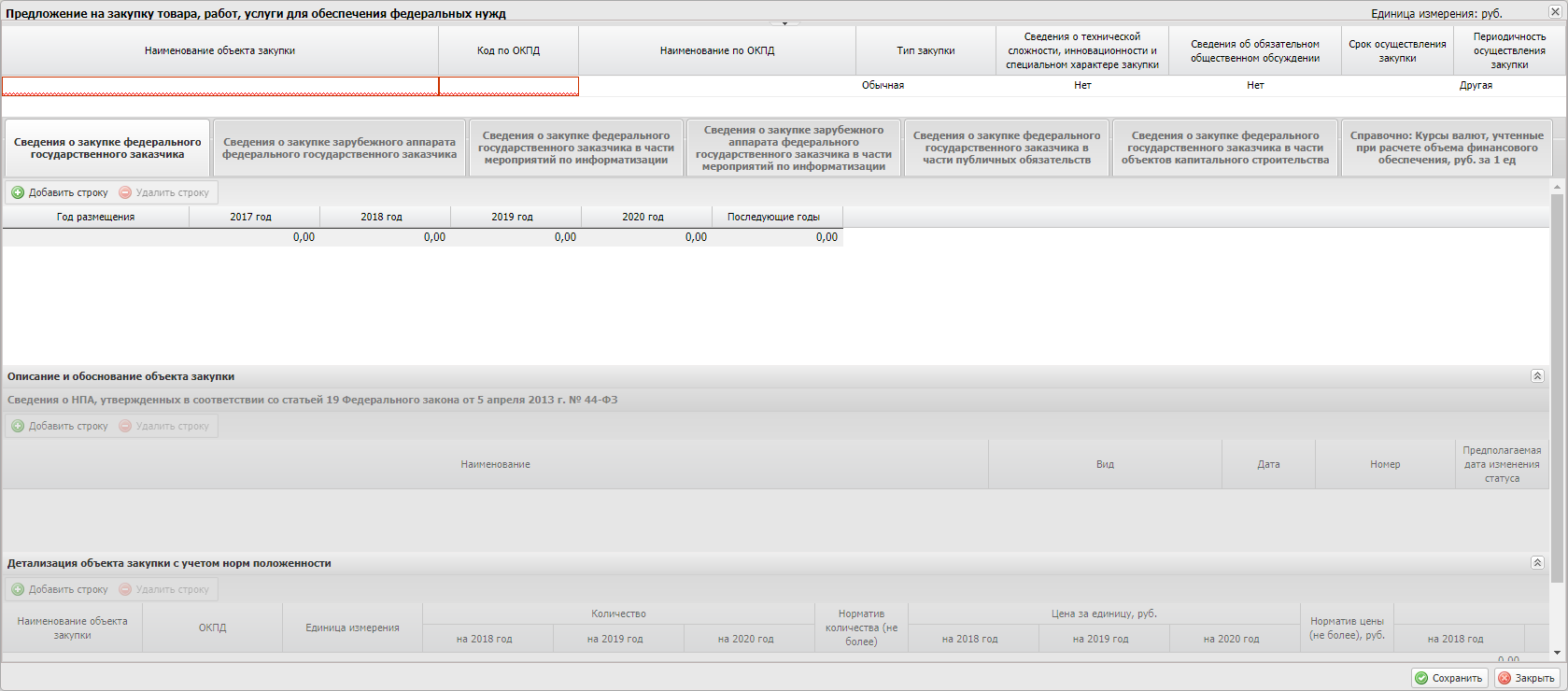Click the Год размещения column header
1568x691 pixels.
95,217
